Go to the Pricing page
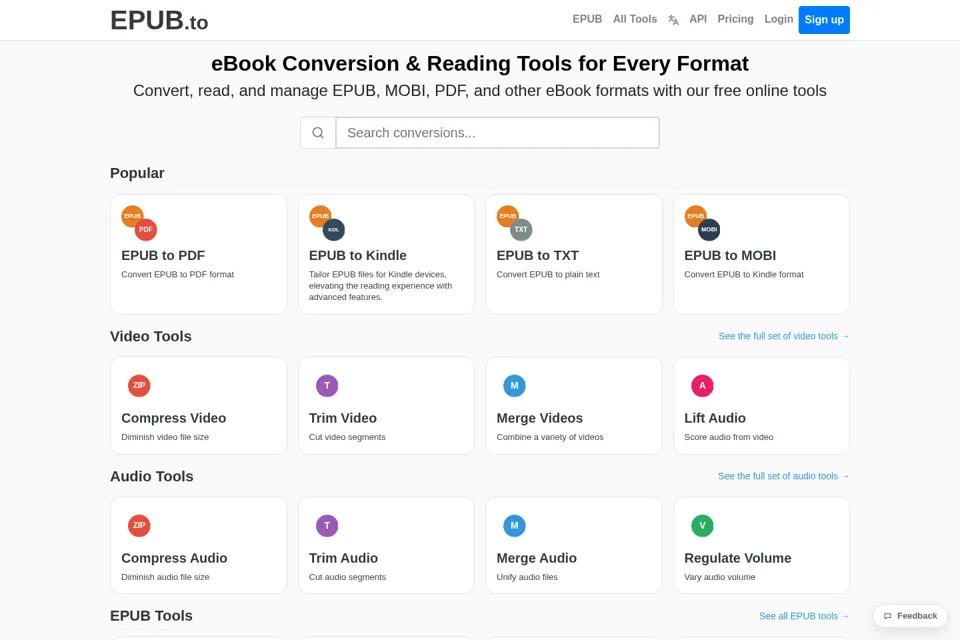Image resolution: width=960 pixels, height=640 pixels. 735,19
